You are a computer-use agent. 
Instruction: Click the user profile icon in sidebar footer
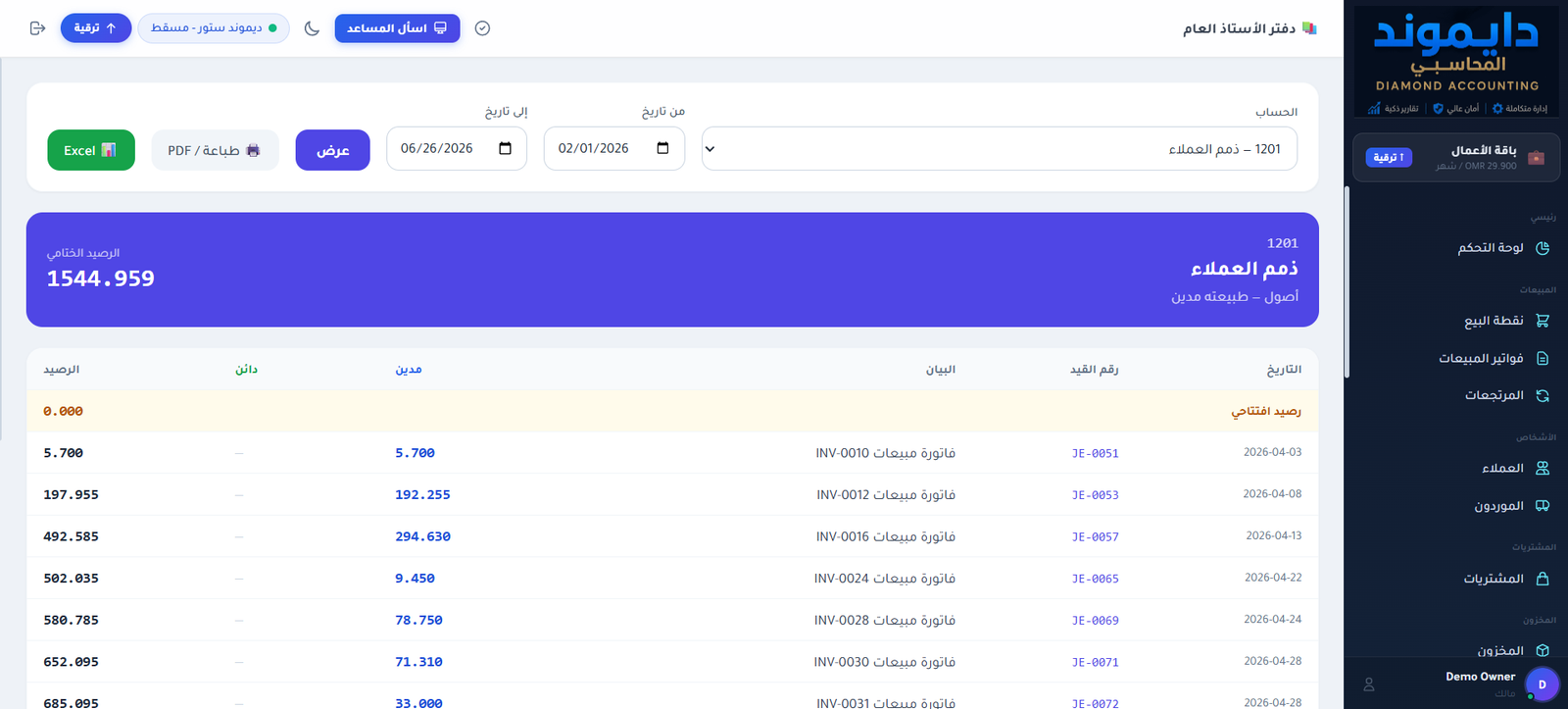pos(1369,684)
